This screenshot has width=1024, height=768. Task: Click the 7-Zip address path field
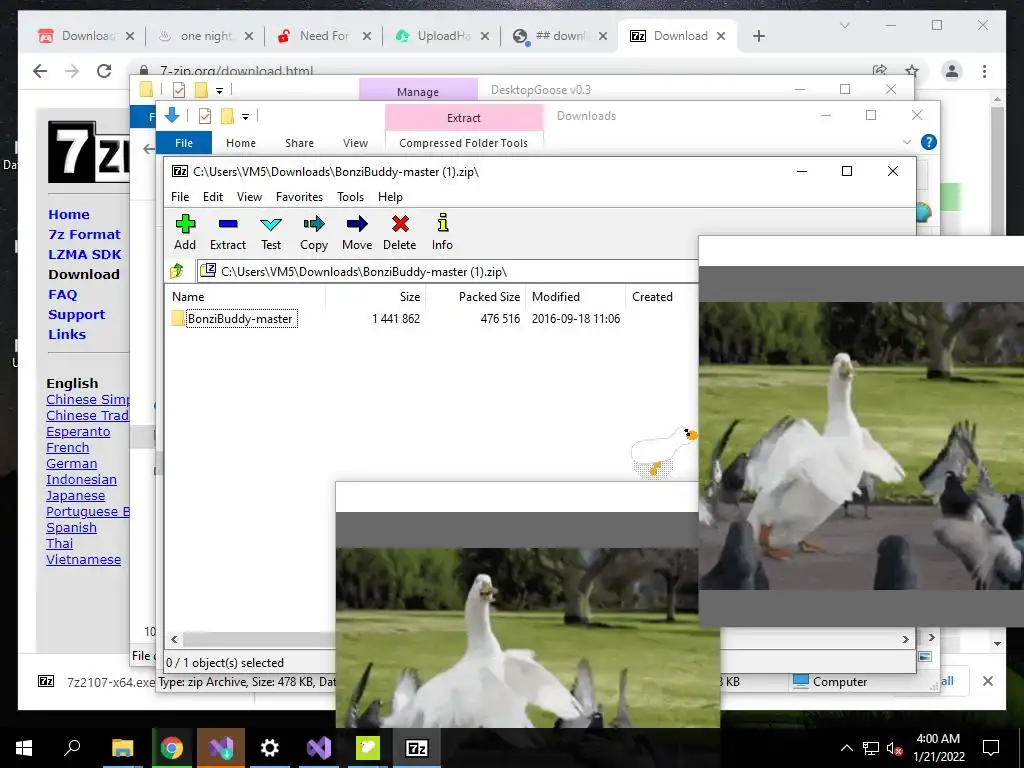click(448, 271)
